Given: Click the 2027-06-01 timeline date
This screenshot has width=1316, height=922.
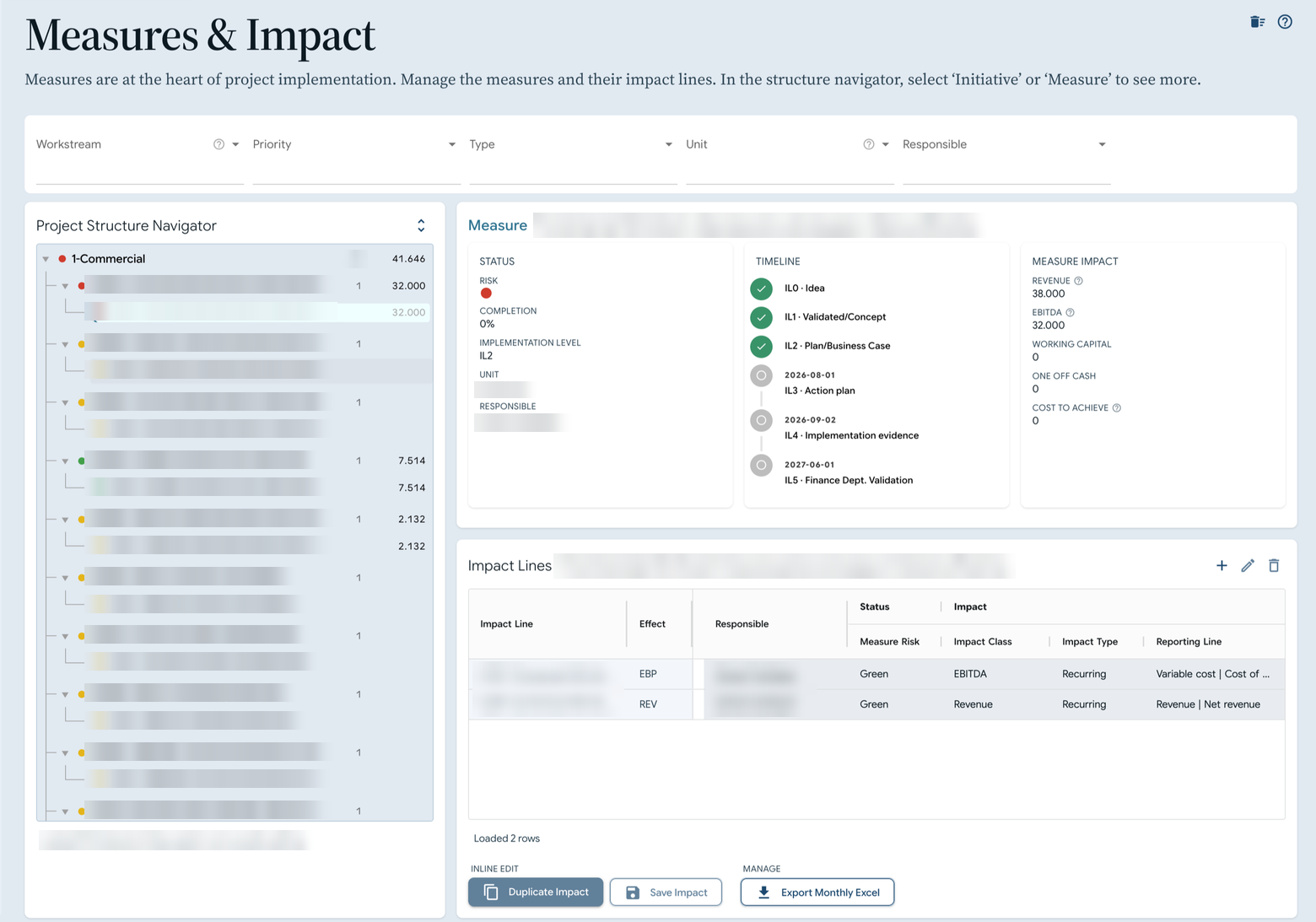Looking at the screenshot, I should click(x=810, y=465).
